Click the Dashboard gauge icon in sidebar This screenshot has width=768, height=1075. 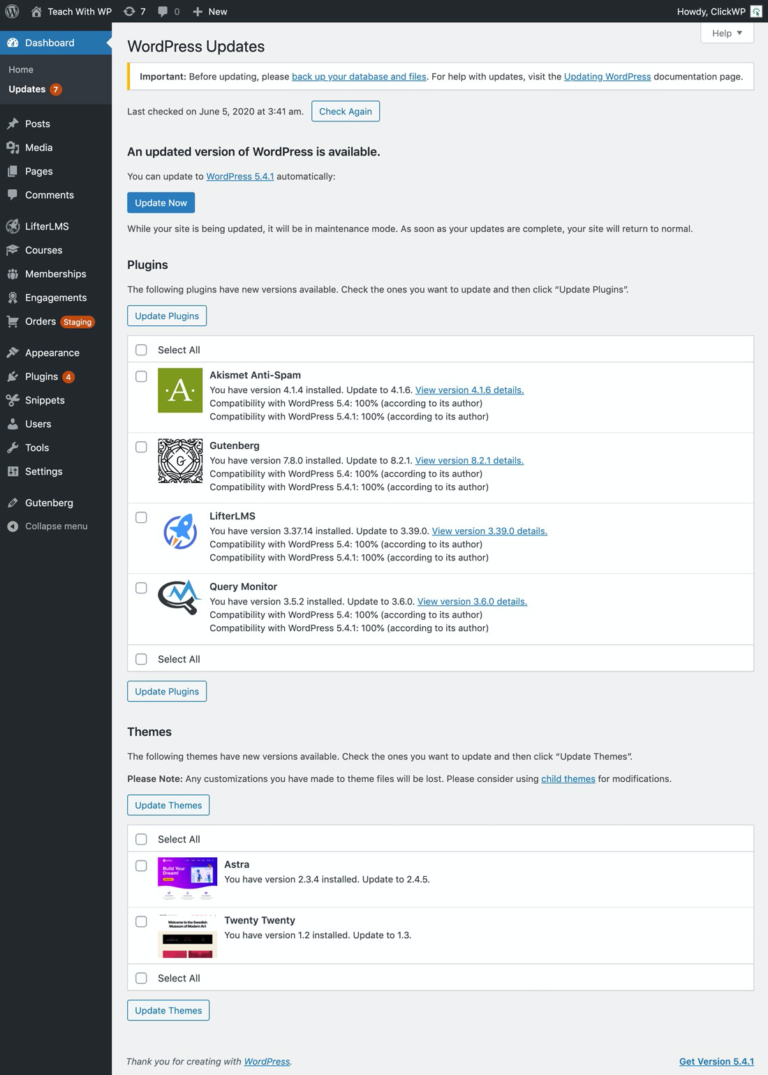12,43
